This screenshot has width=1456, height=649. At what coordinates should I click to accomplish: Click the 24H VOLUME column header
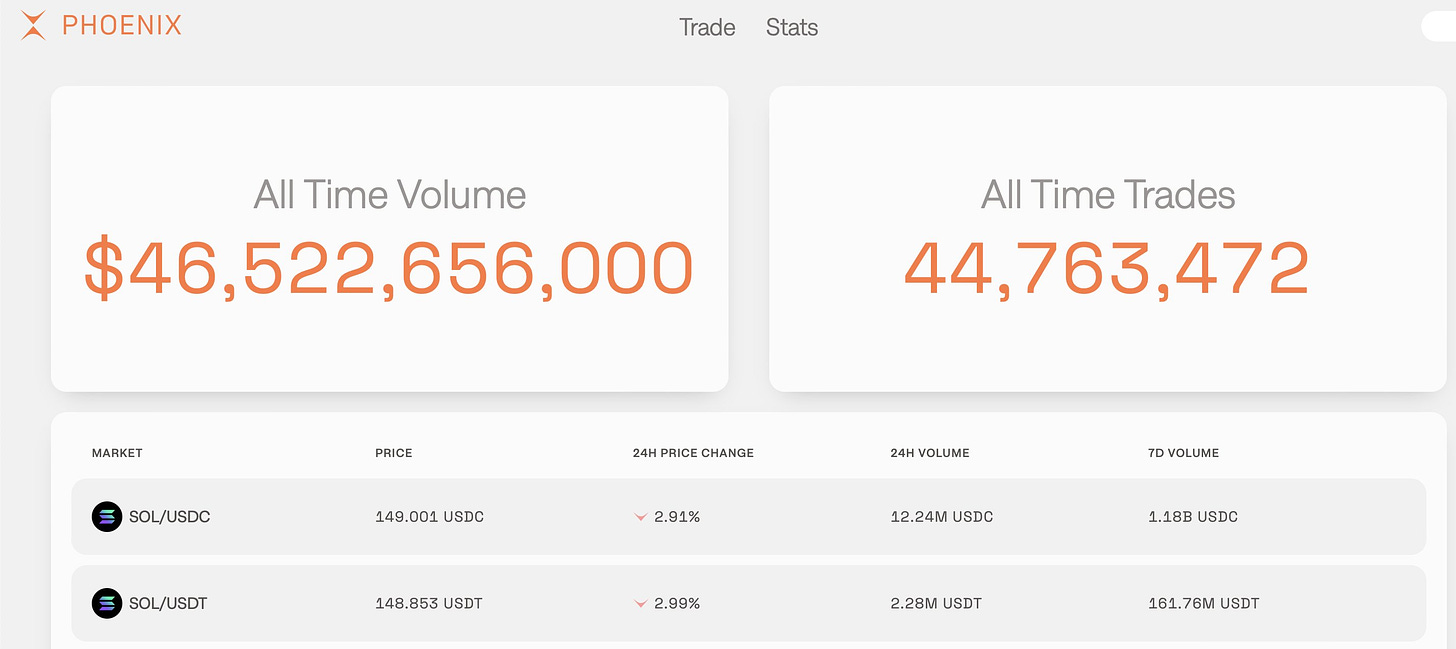[930, 453]
